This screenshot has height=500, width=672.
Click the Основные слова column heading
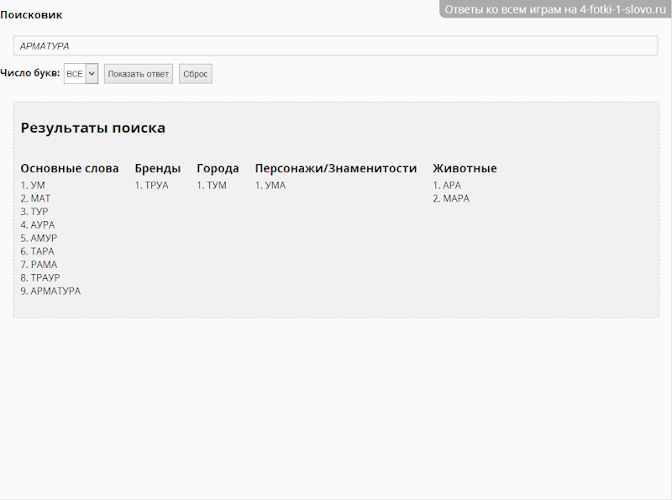(69, 168)
